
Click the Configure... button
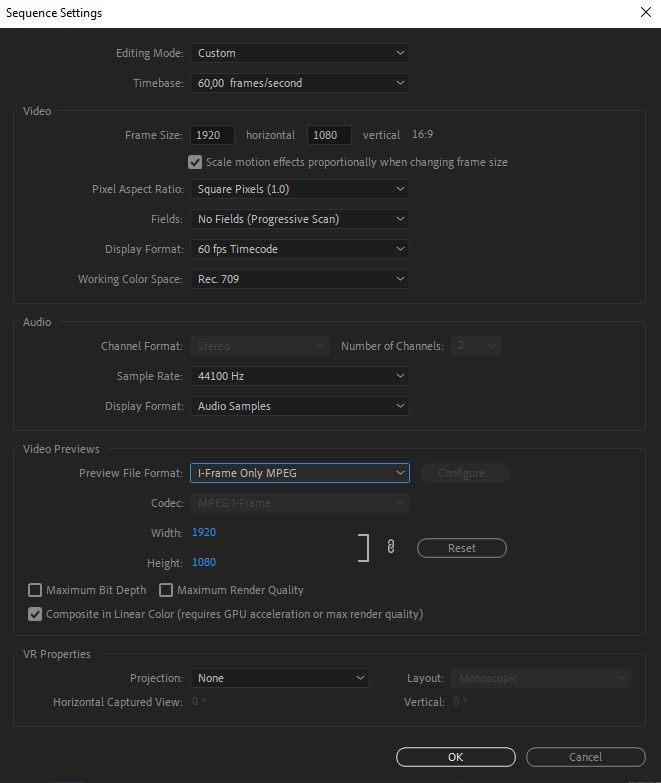point(465,473)
